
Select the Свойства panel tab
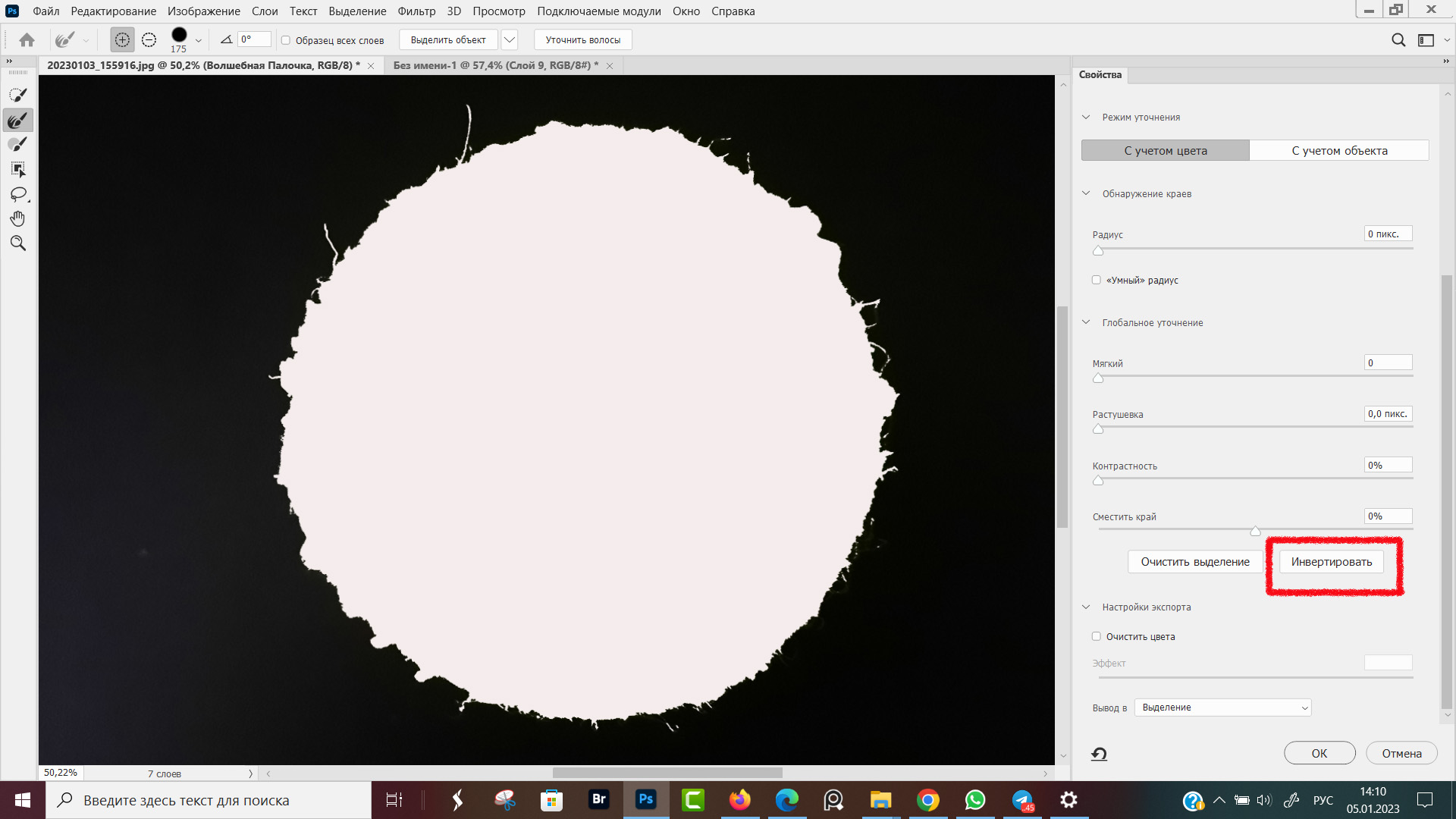click(x=1100, y=74)
